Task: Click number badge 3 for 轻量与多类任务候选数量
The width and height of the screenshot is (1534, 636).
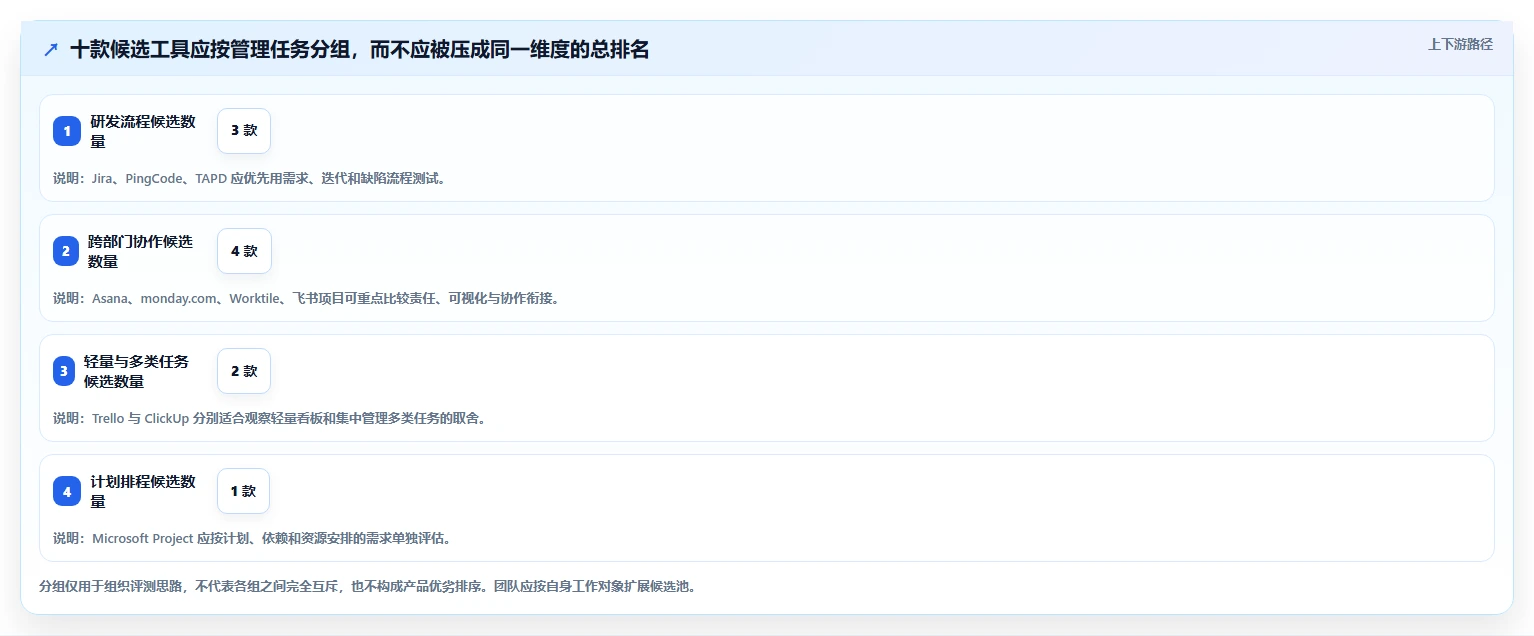Action: pos(64,371)
